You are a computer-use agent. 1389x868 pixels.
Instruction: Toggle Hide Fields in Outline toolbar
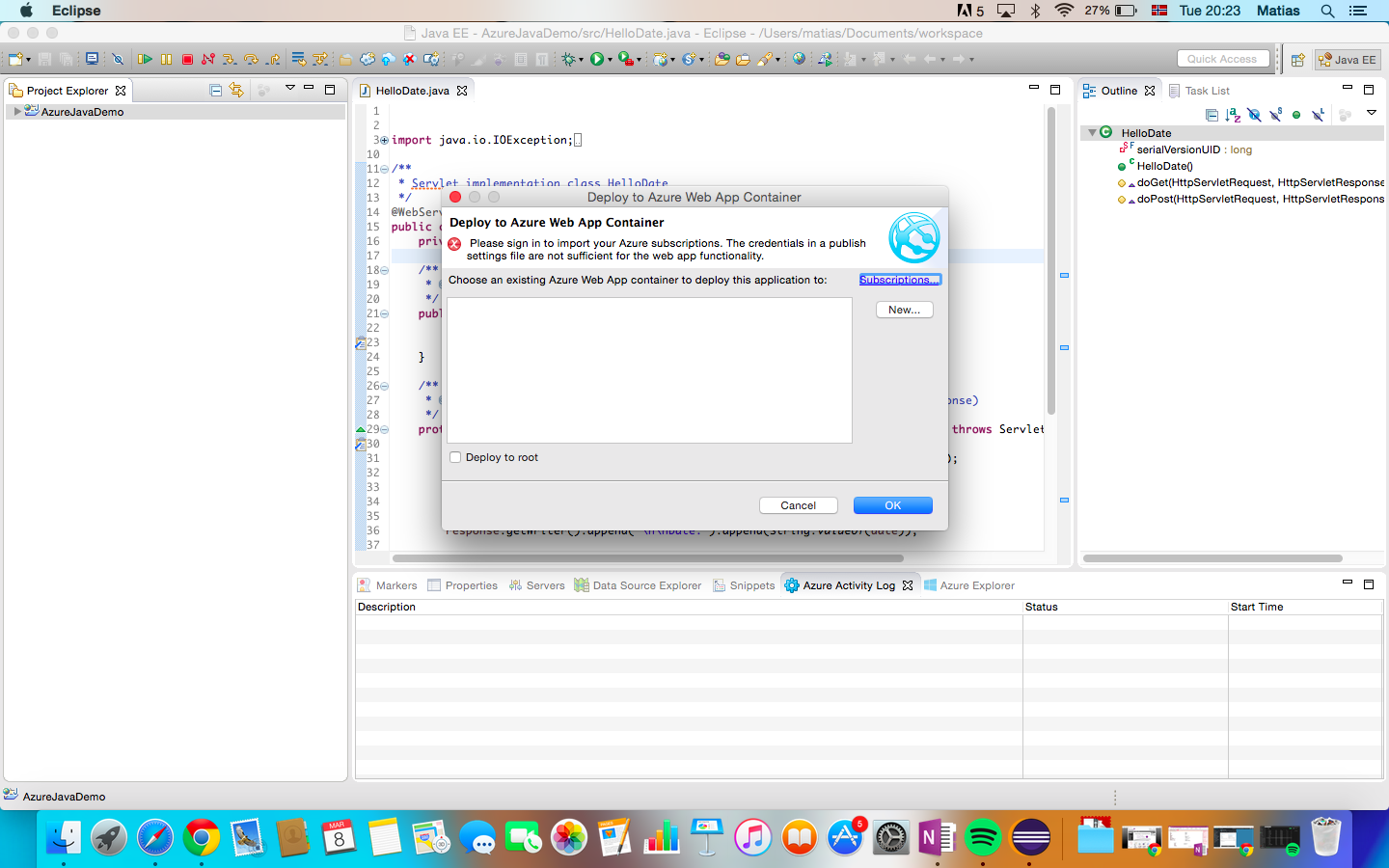1254,115
